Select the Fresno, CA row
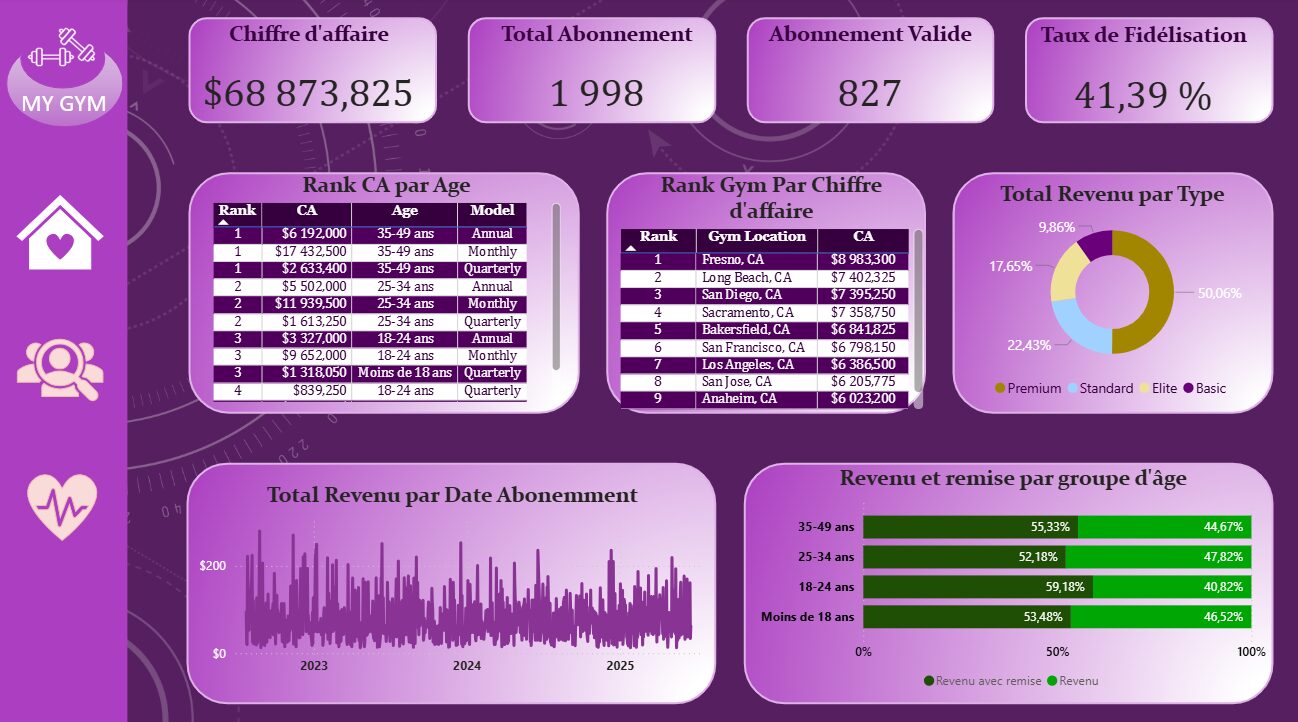Viewport: 1298px width, 722px height. coord(765,260)
